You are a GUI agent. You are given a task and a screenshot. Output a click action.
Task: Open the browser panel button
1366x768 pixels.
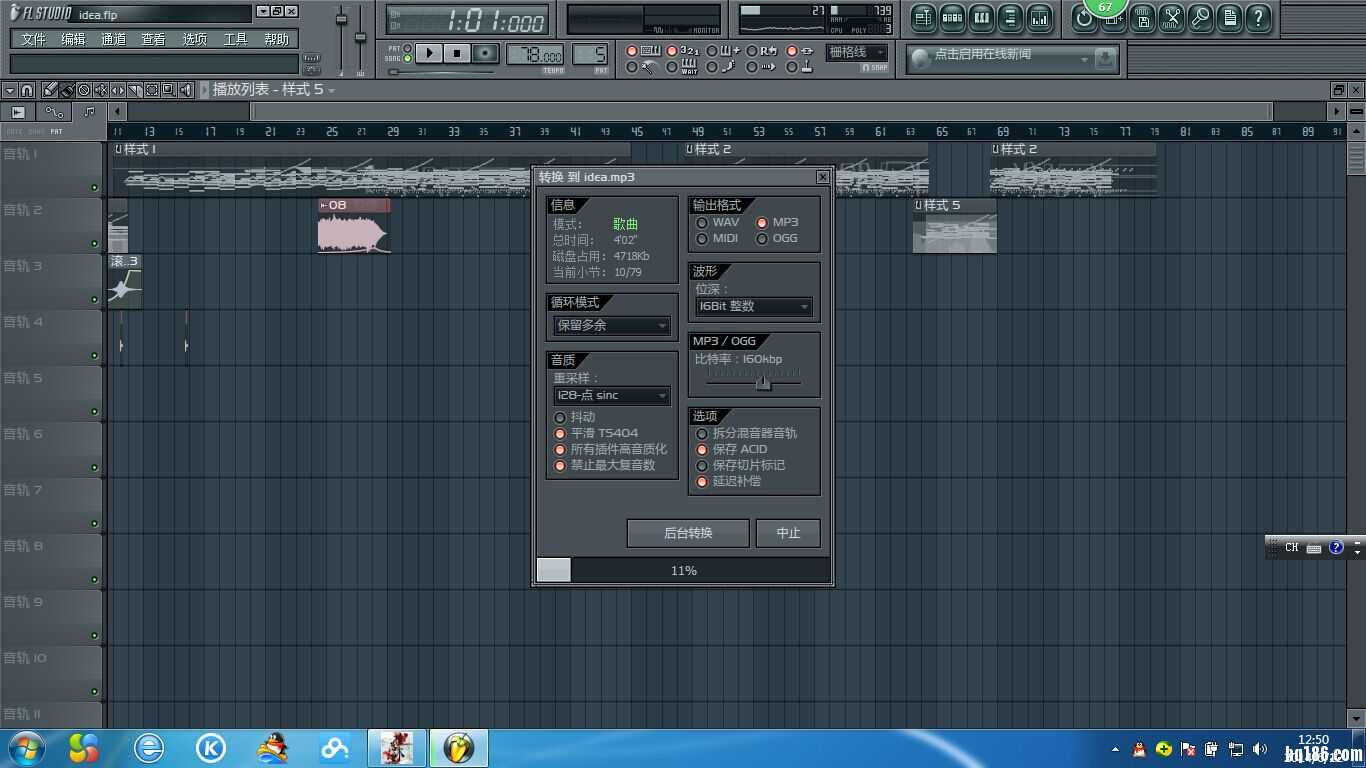coord(1011,17)
